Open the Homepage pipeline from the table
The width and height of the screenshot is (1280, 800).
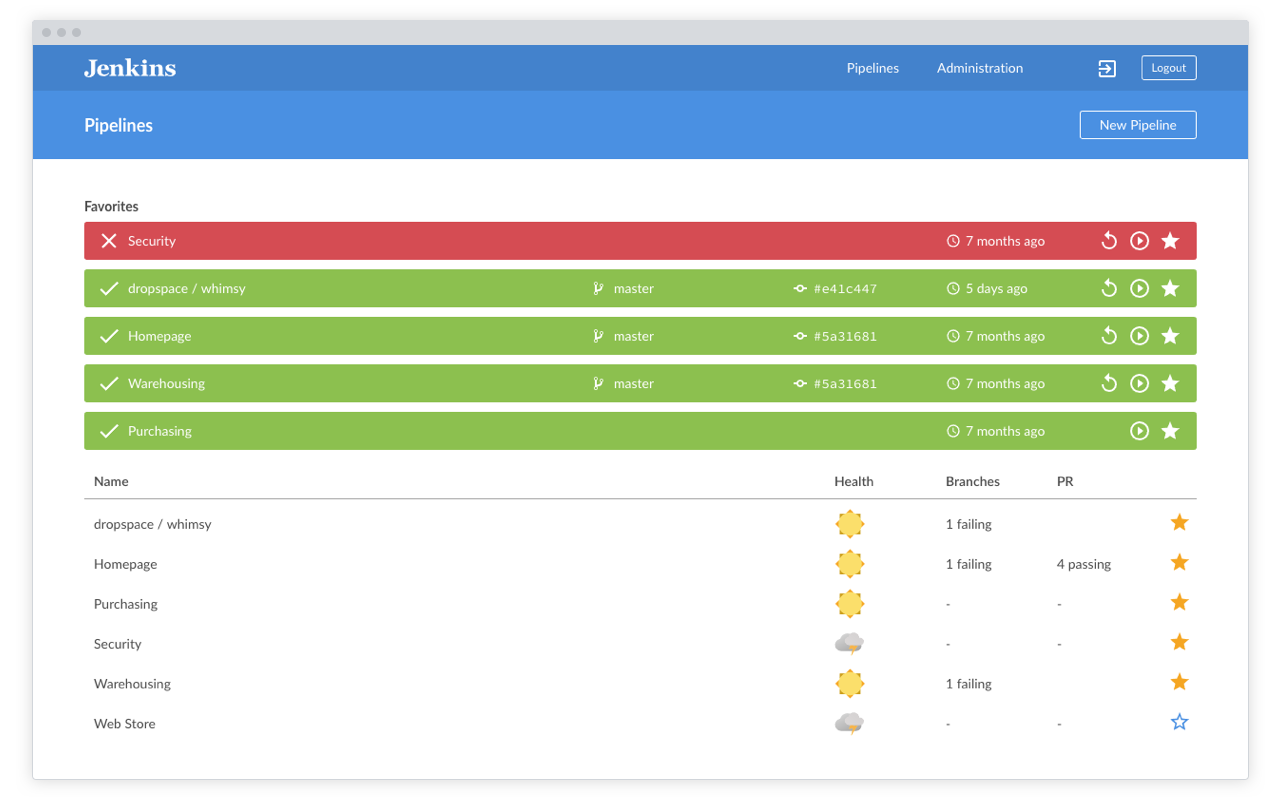coord(125,563)
